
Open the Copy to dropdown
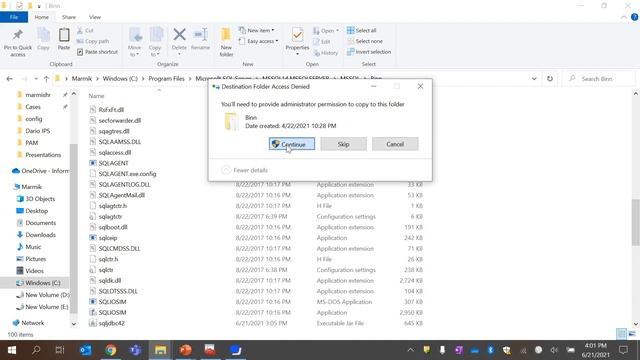click(x=155, y=42)
